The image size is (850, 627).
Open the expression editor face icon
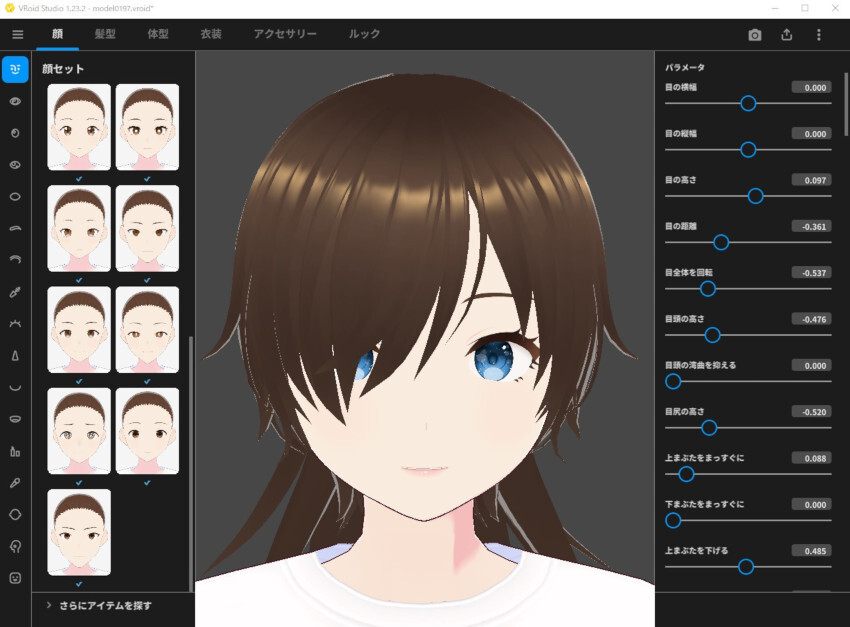point(15,577)
